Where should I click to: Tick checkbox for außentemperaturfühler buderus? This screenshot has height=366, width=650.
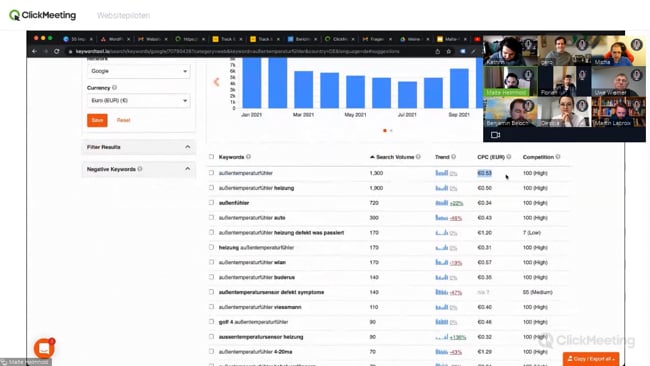point(211,277)
